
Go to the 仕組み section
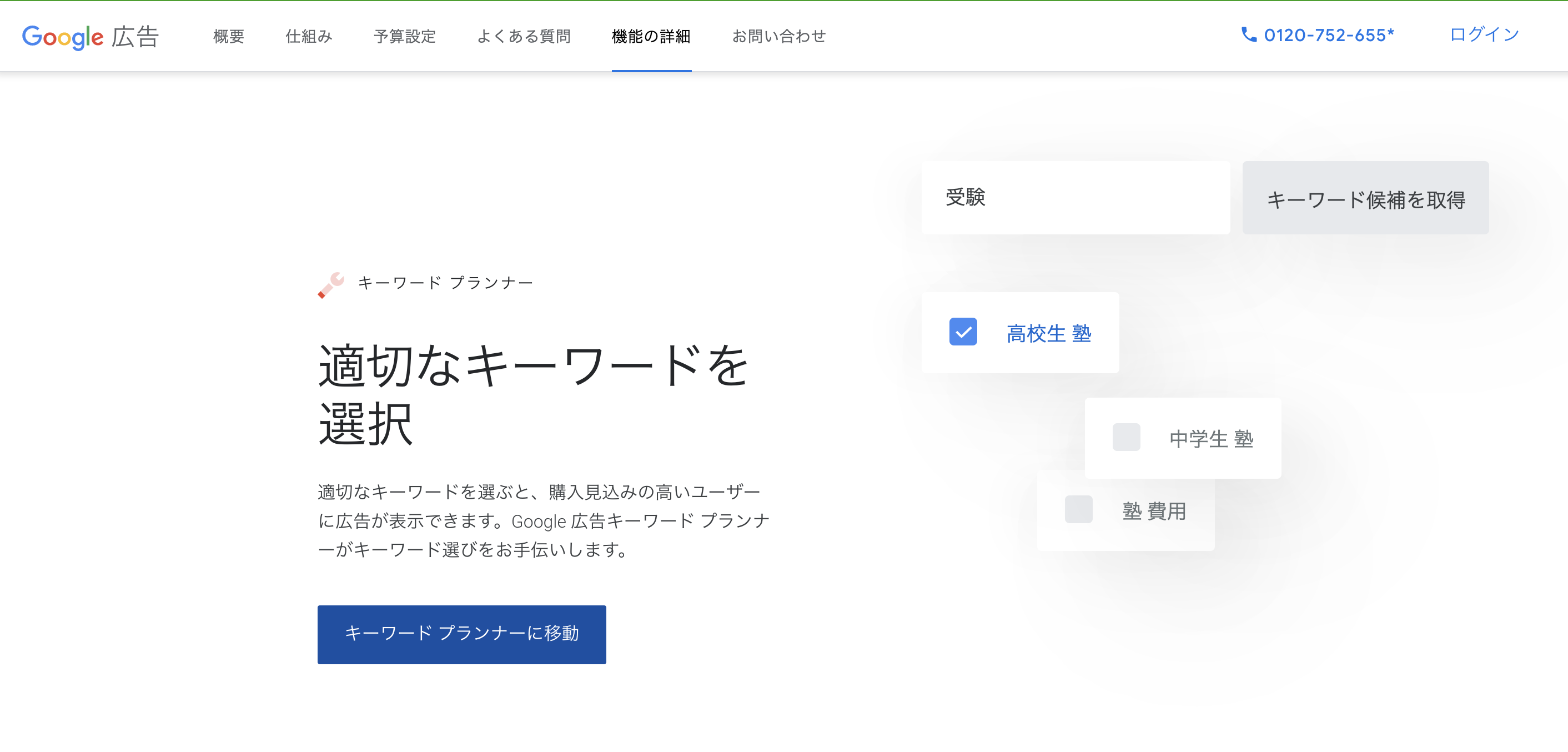pos(309,37)
